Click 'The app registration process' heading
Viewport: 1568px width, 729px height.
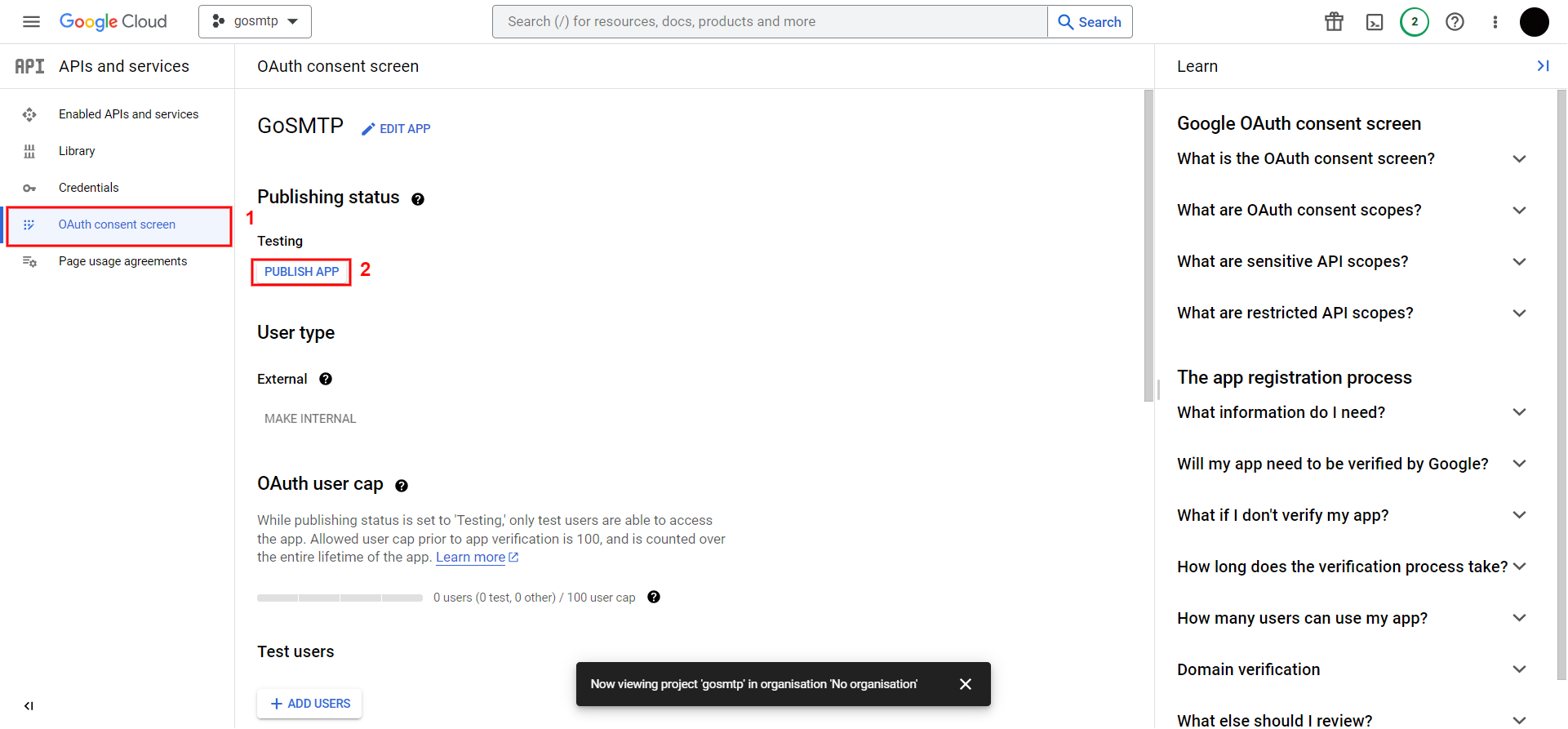point(1294,378)
